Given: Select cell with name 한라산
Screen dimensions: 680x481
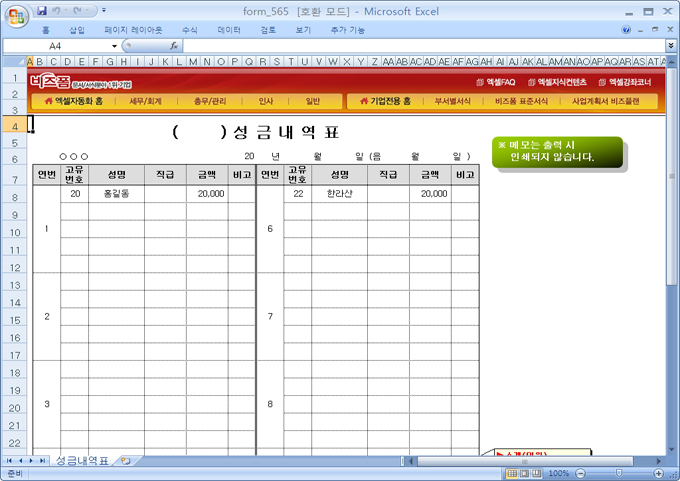Looking at the screenshot, I should (339, 194).
